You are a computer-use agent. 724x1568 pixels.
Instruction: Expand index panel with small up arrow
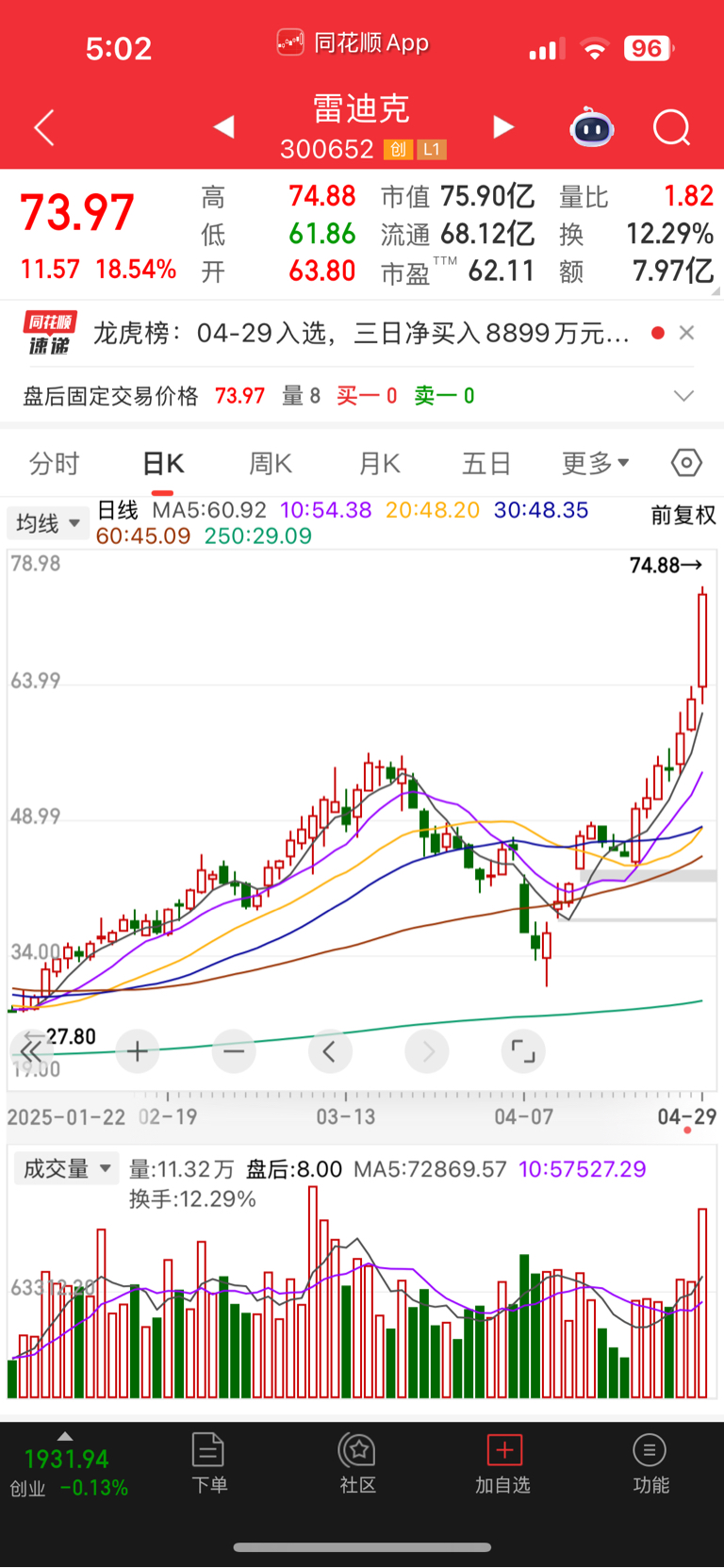point(65,1436)
